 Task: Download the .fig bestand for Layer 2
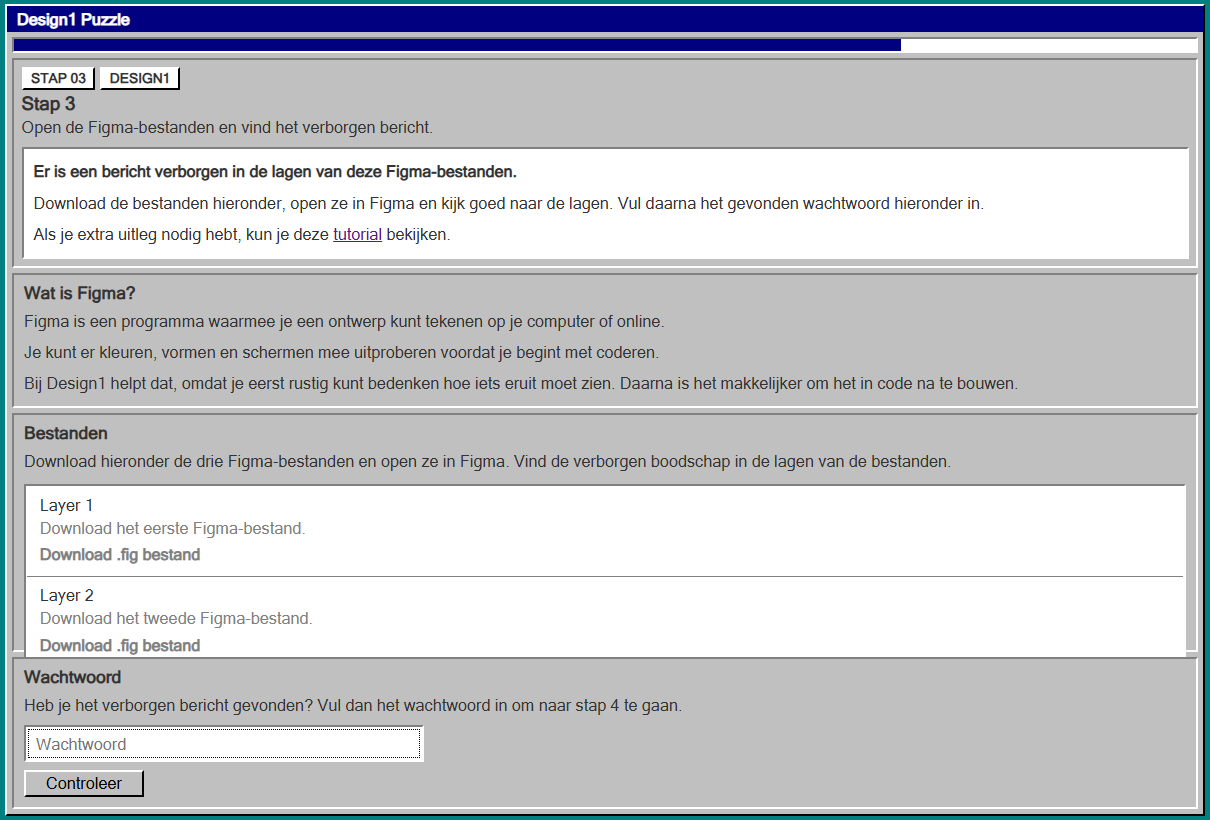coord(120,646)
